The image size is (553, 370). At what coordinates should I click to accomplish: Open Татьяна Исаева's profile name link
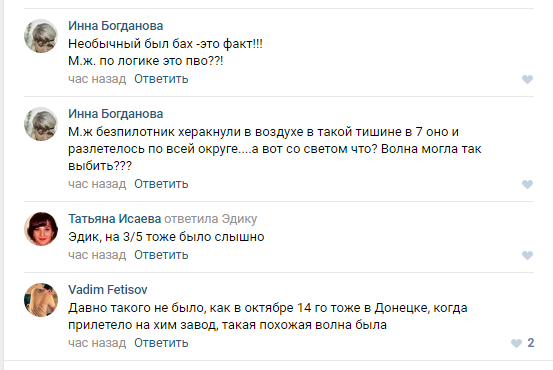(x=115, y=219)
